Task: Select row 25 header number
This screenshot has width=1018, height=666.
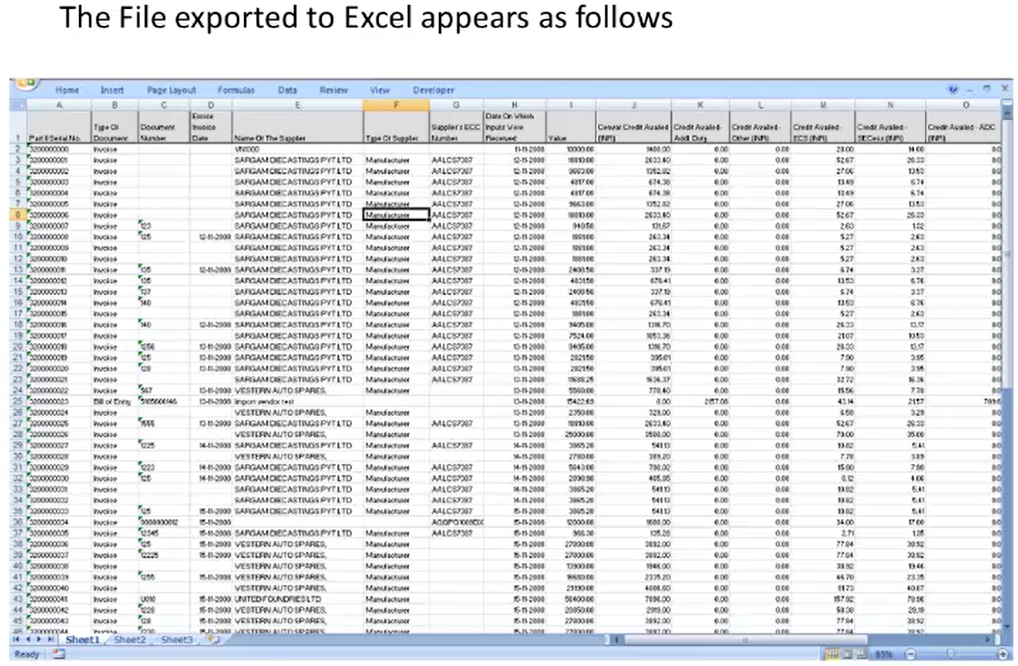Action: point(18,402)
